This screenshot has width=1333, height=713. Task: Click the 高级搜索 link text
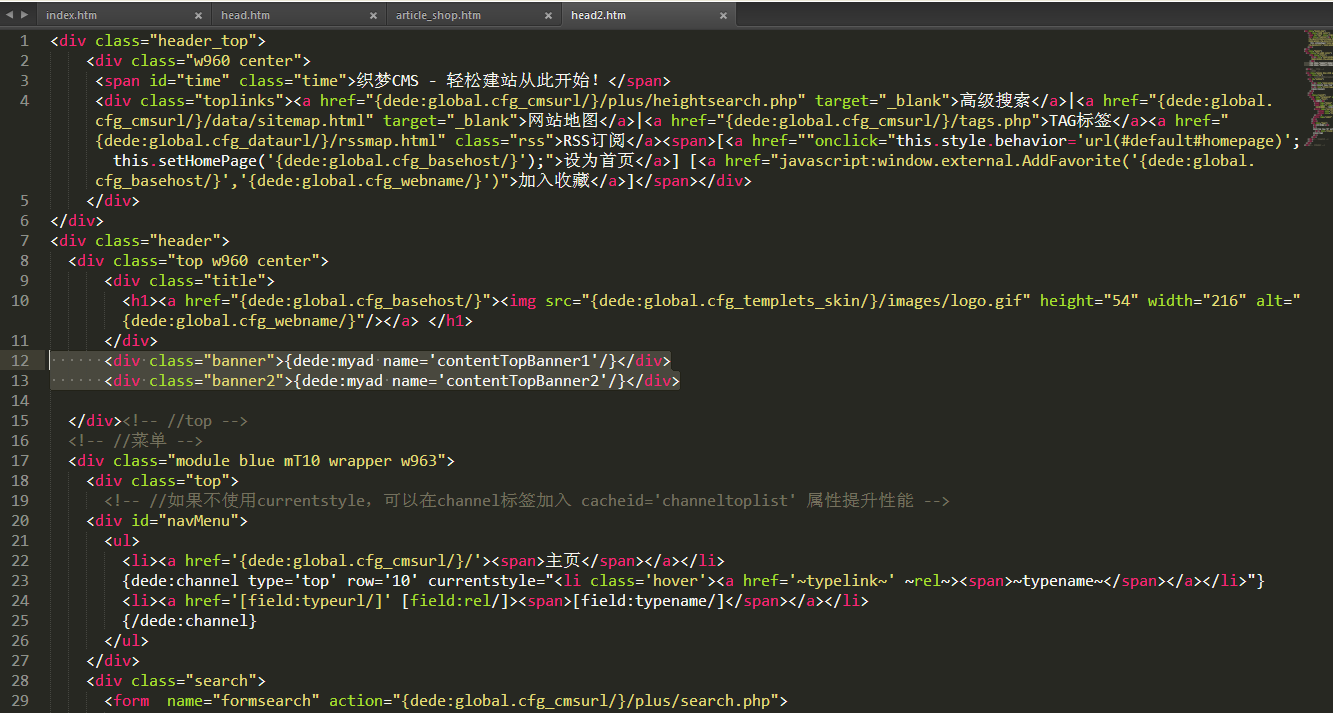tap(996, 101)
